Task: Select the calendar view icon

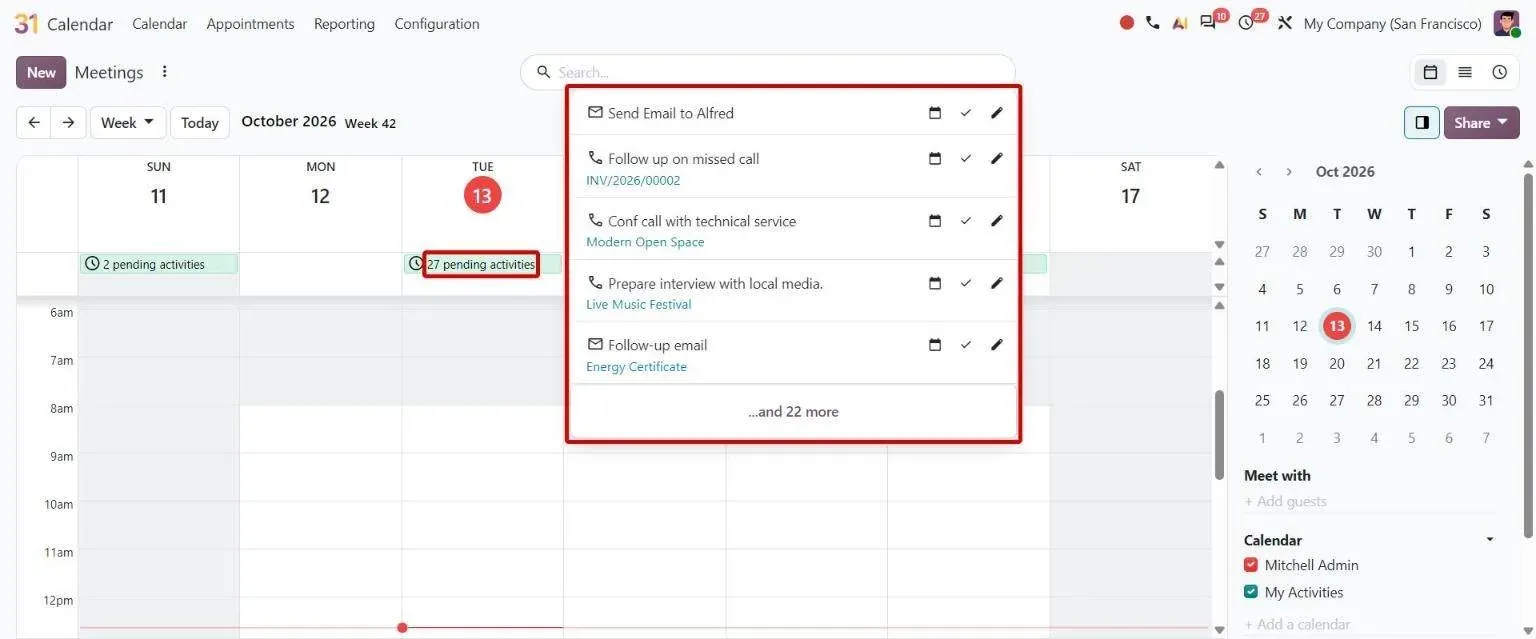Action: [1430, 72]
